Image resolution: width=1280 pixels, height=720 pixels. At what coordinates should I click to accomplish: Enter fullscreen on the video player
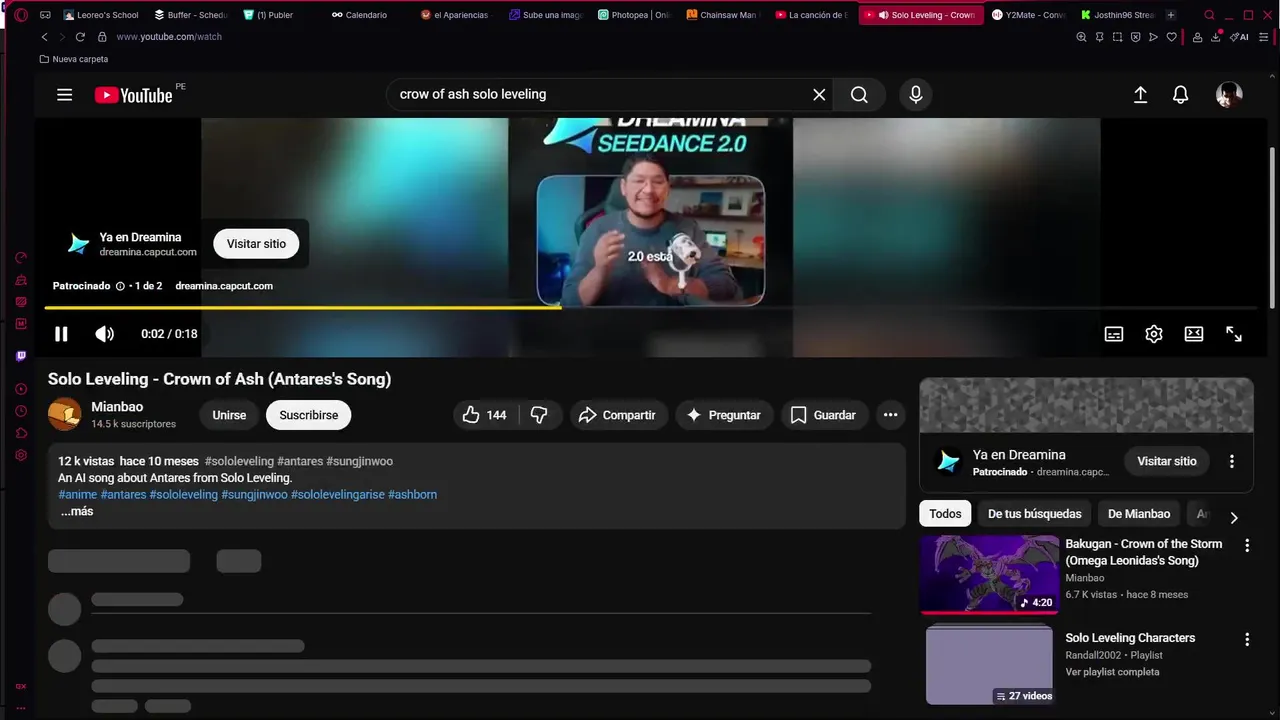click(1234, 334)
